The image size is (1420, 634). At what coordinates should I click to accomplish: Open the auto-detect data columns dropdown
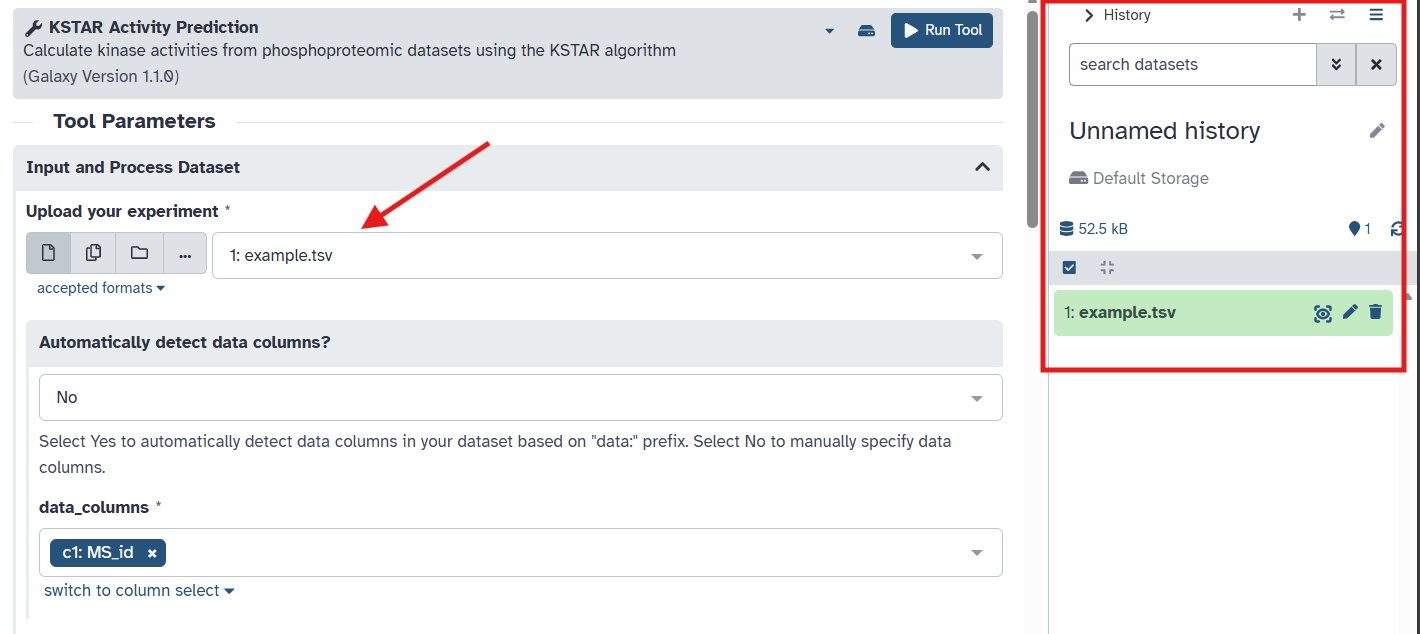tap(520, 398)
